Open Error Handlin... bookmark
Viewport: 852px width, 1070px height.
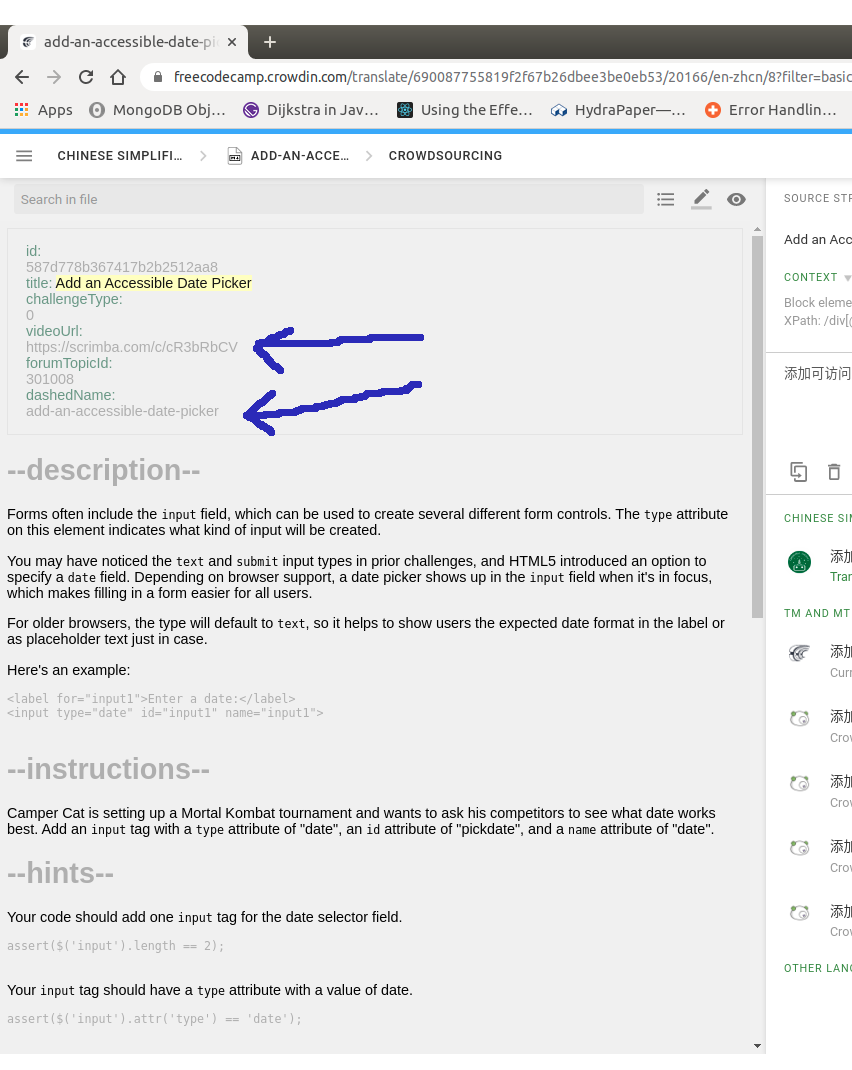point(771,110)
